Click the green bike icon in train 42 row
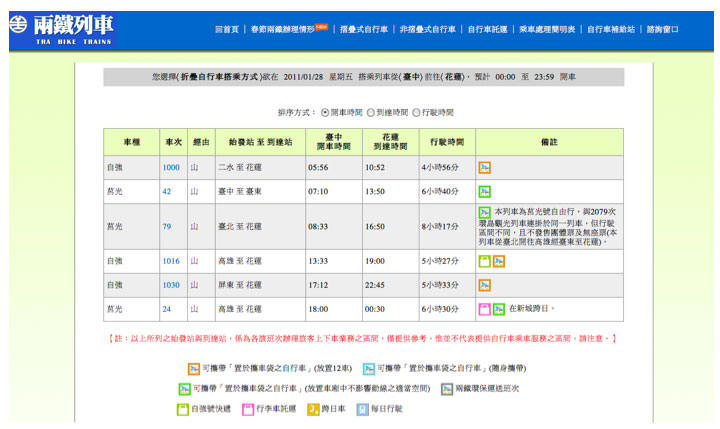The image size is (720, 429). coord(485,191)
